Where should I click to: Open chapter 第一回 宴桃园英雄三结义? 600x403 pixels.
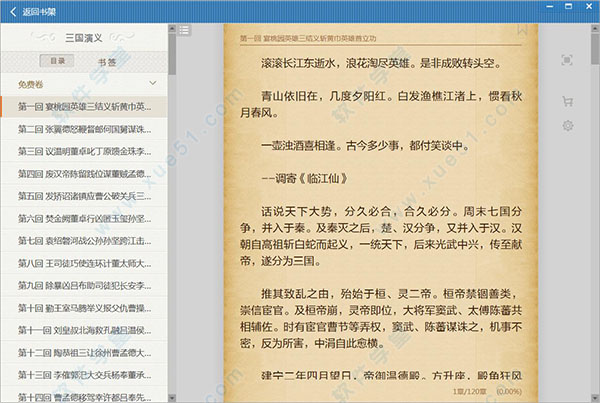tap(84, 107)
